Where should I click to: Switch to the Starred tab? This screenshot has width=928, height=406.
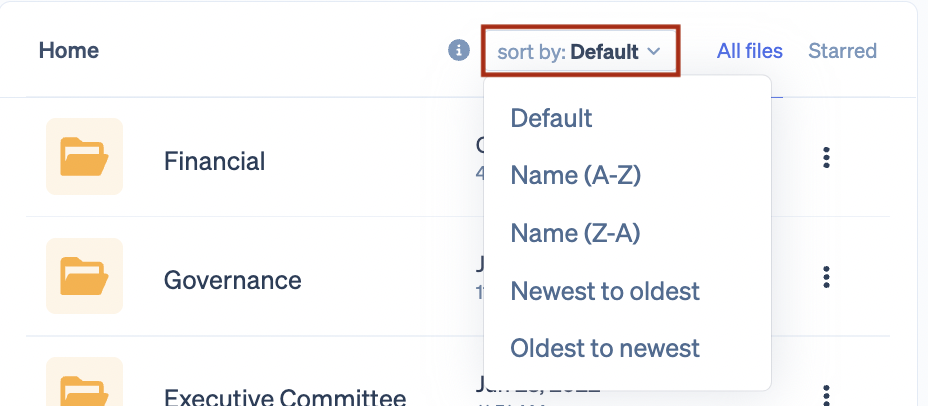(x=842, y=51)
